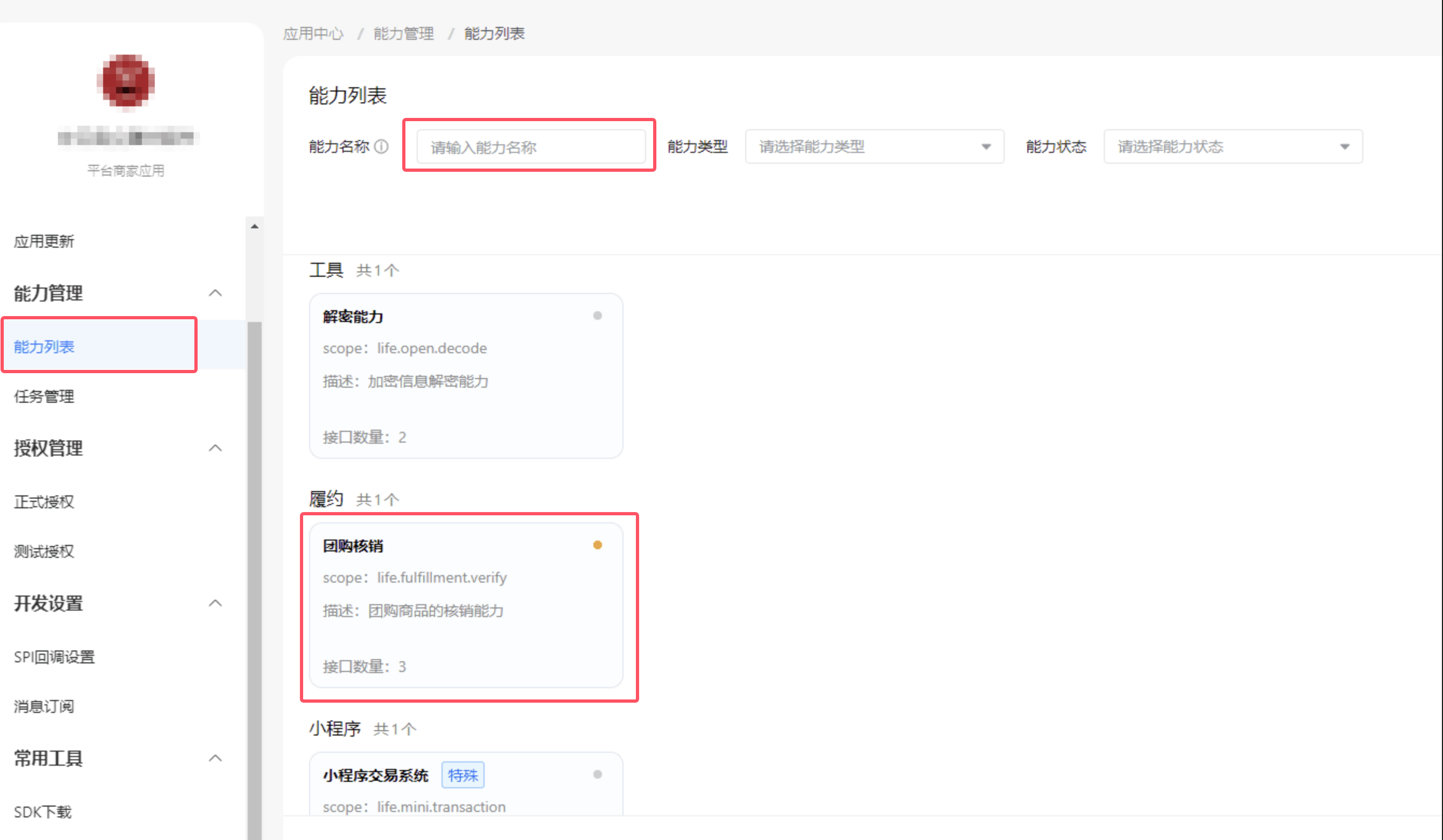1443x840 pixels.
Task: Click the 能力名称 info icon
Action: pyautogui.click(x=381, y=147)
